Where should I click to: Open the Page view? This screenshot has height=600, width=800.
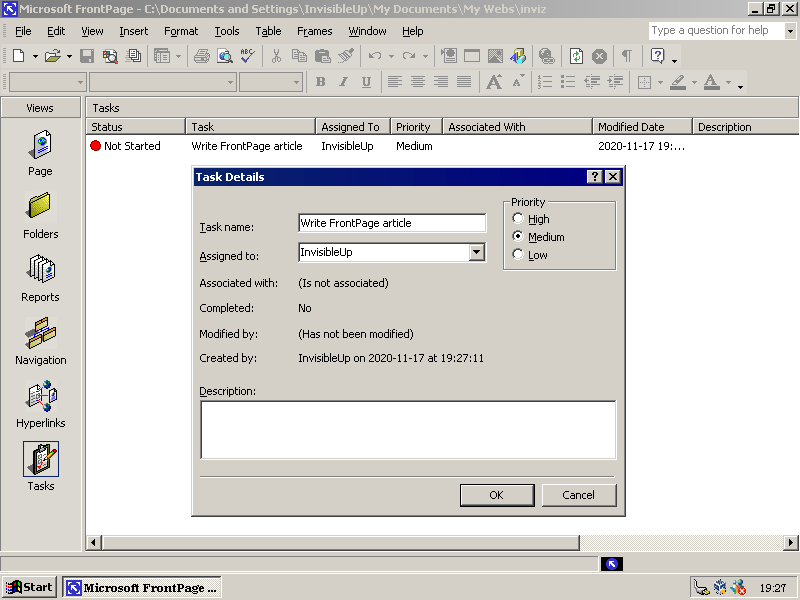click(40, 153)
